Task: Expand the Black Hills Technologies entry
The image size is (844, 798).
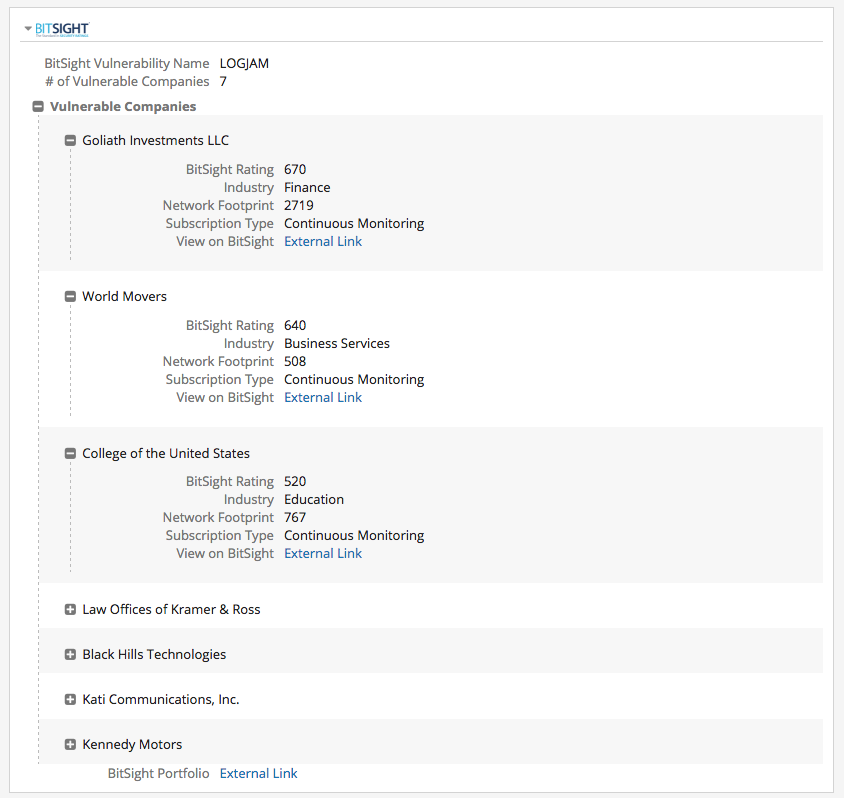Action: [70, 655]
